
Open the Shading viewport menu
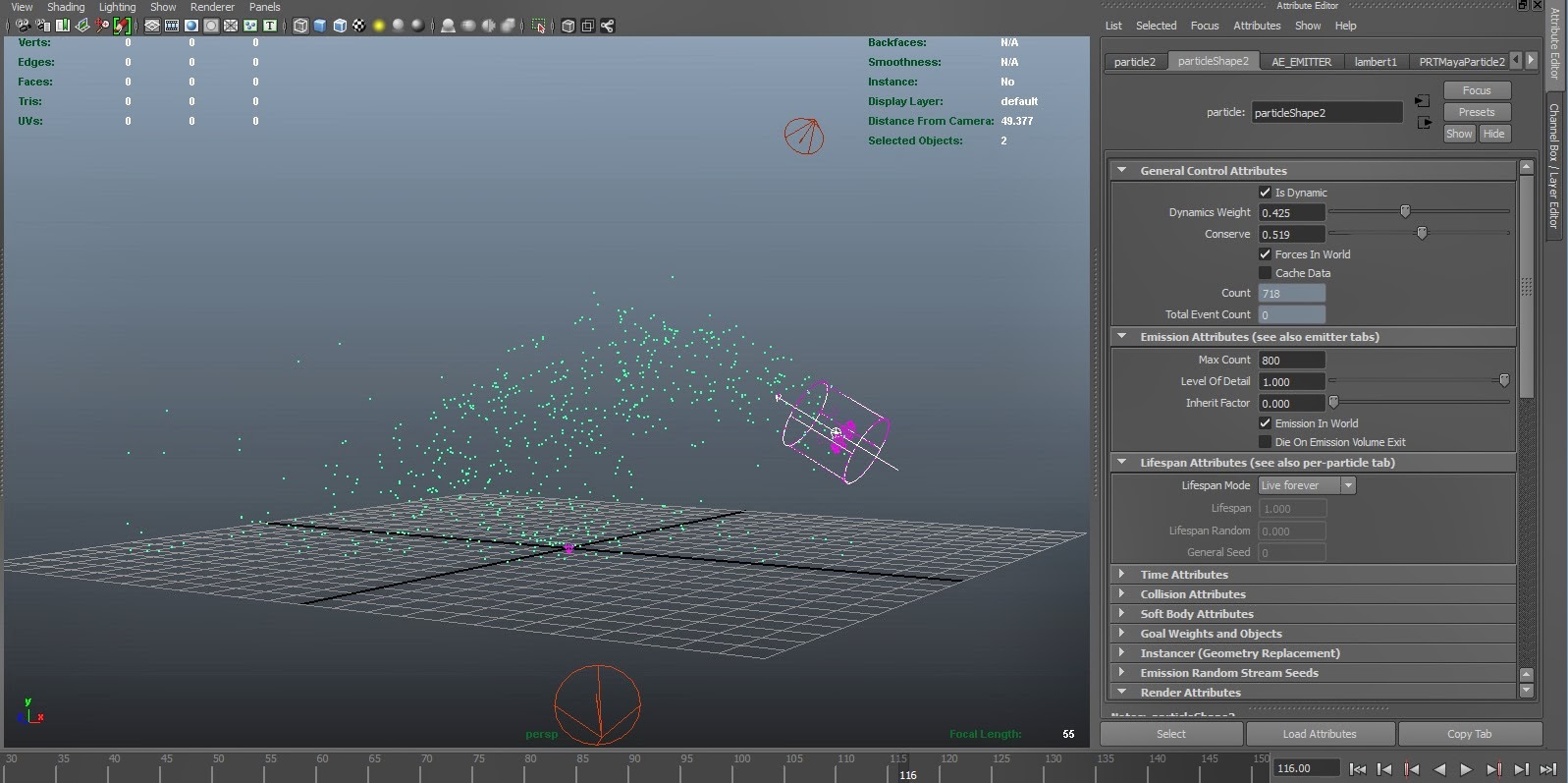66,7
